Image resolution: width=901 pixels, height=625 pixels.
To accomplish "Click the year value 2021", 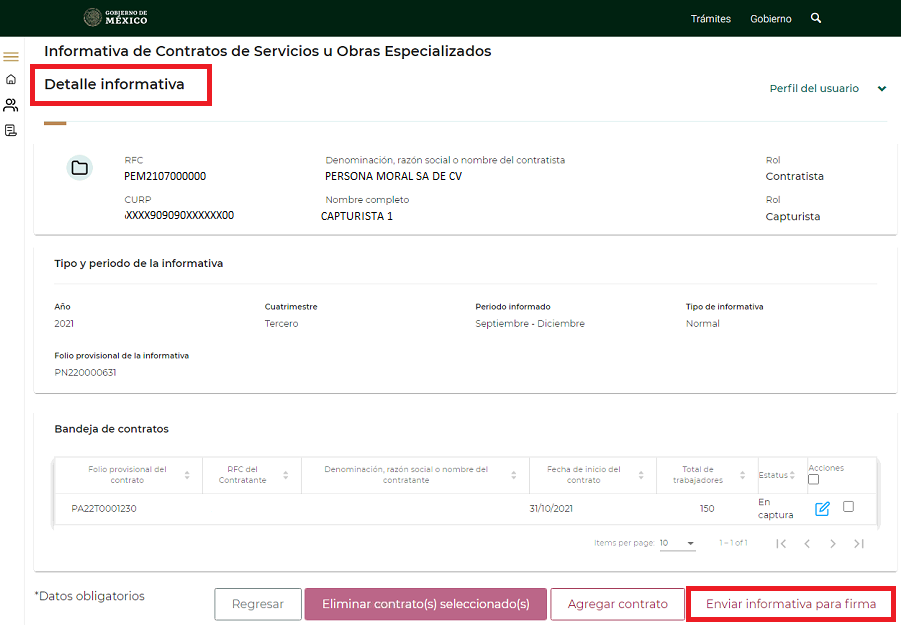I will [64, 323].
